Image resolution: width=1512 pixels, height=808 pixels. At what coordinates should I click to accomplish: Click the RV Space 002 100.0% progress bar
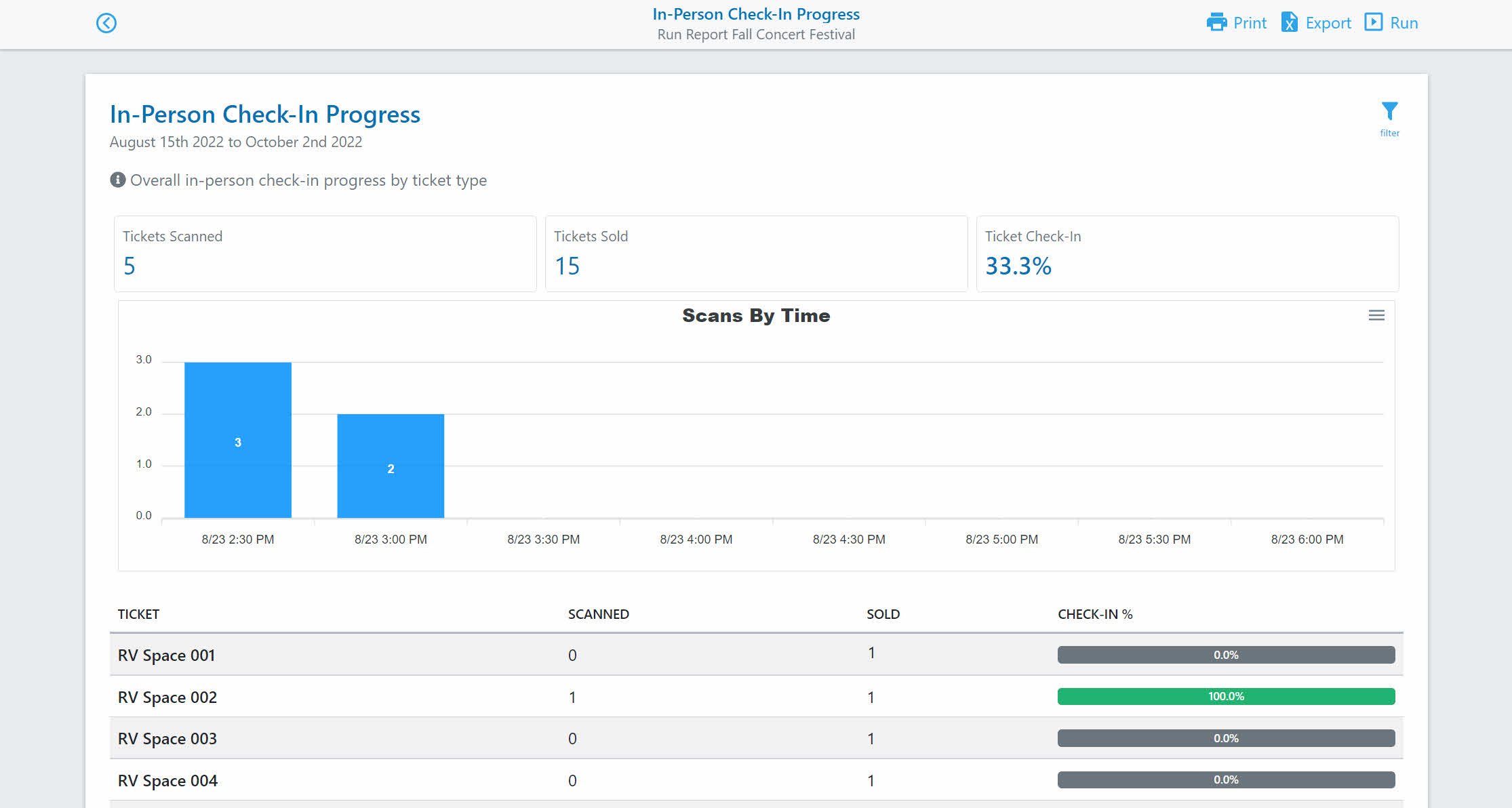1226,696
